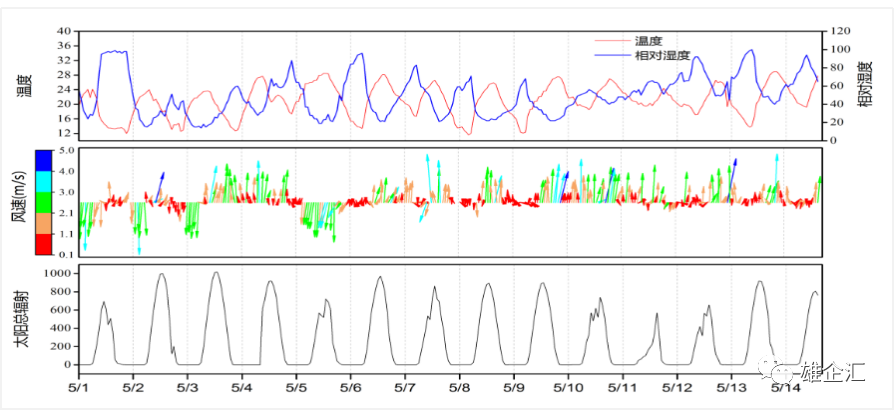This screenshot has height=411, width=894.
Task: Click the 400 tick on the solar radiation axis
Action: [x=62, y=328]
